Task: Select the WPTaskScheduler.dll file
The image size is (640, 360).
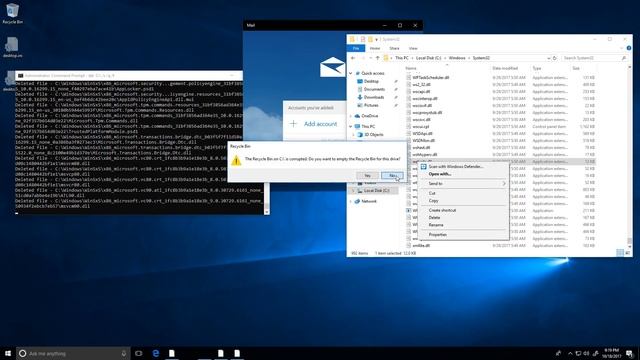Action: 431,78
